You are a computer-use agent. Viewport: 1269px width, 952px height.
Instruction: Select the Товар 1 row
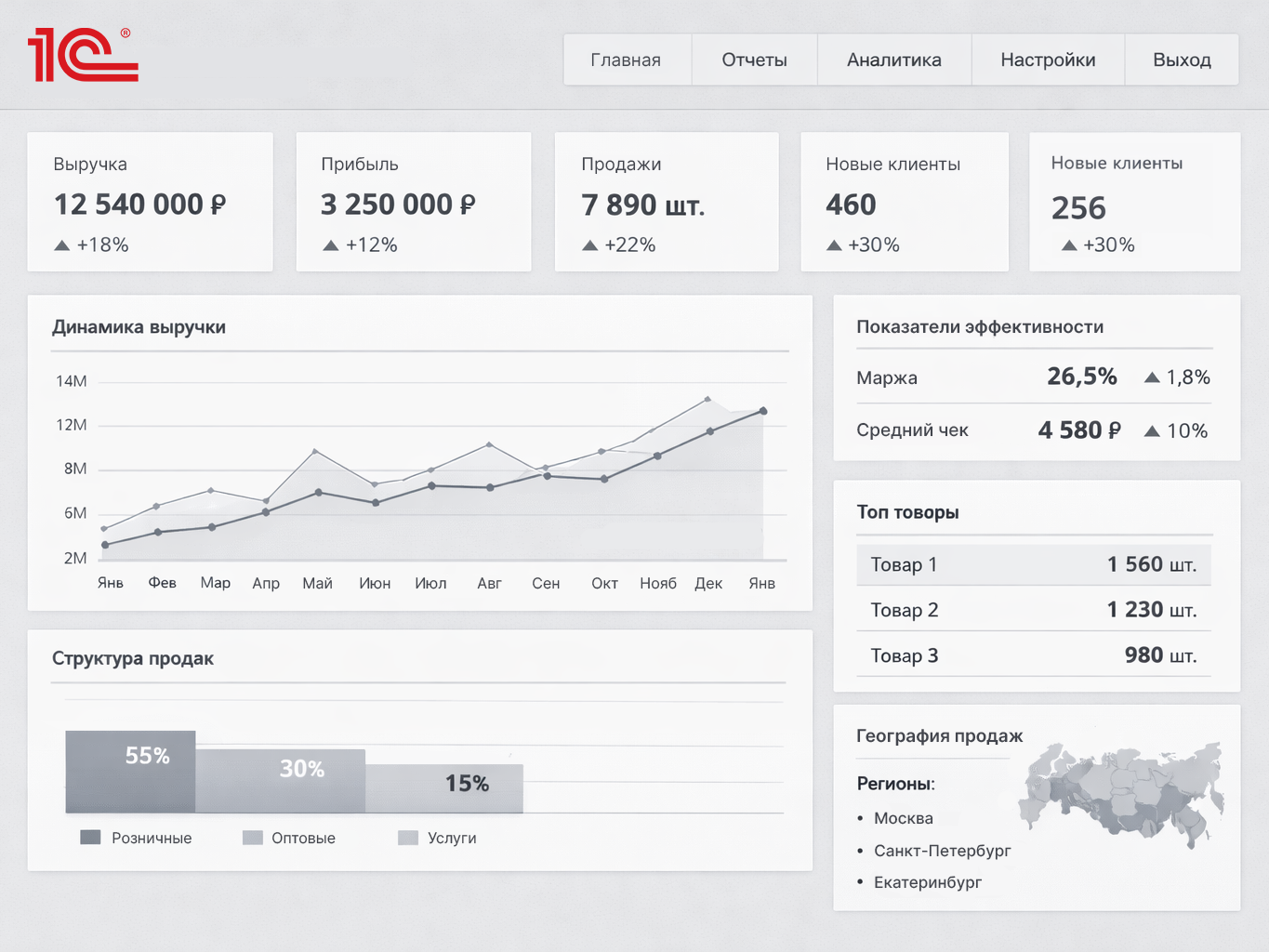1034,564
